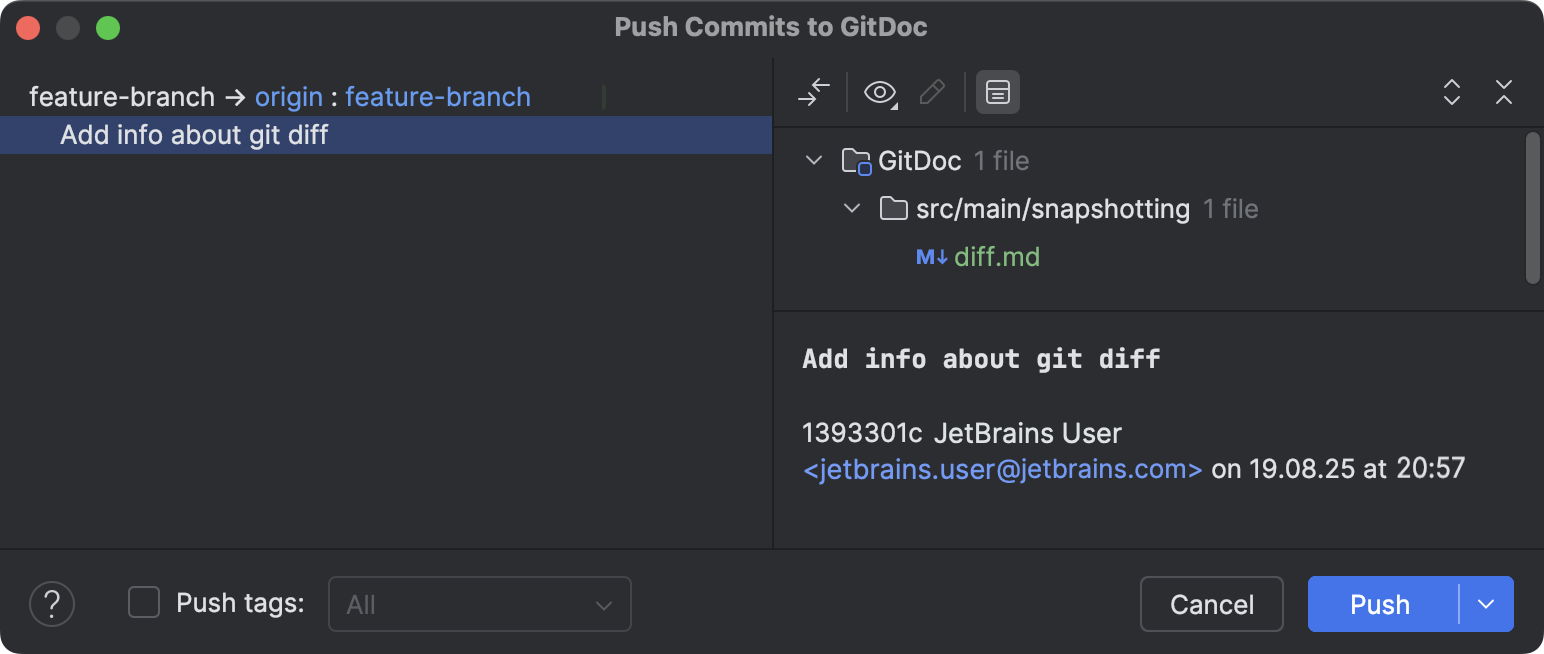Image resolution: width=1544 pixels, height=654 pixels.
Task: Click the markdown icon beside diff.md
Action: coord(929,256)
